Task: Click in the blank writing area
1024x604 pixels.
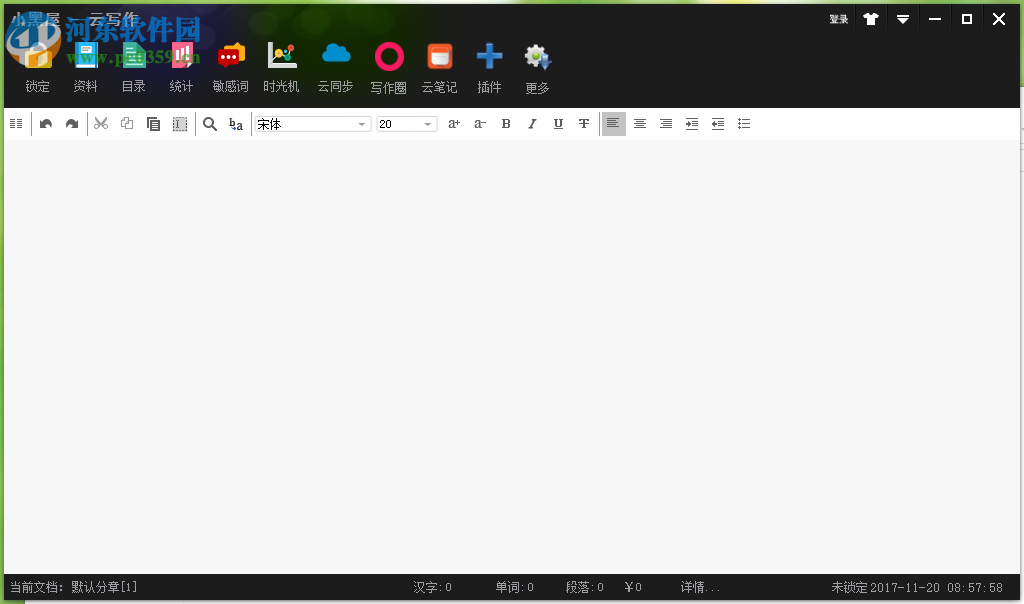Action: click(x=511, y=357)
